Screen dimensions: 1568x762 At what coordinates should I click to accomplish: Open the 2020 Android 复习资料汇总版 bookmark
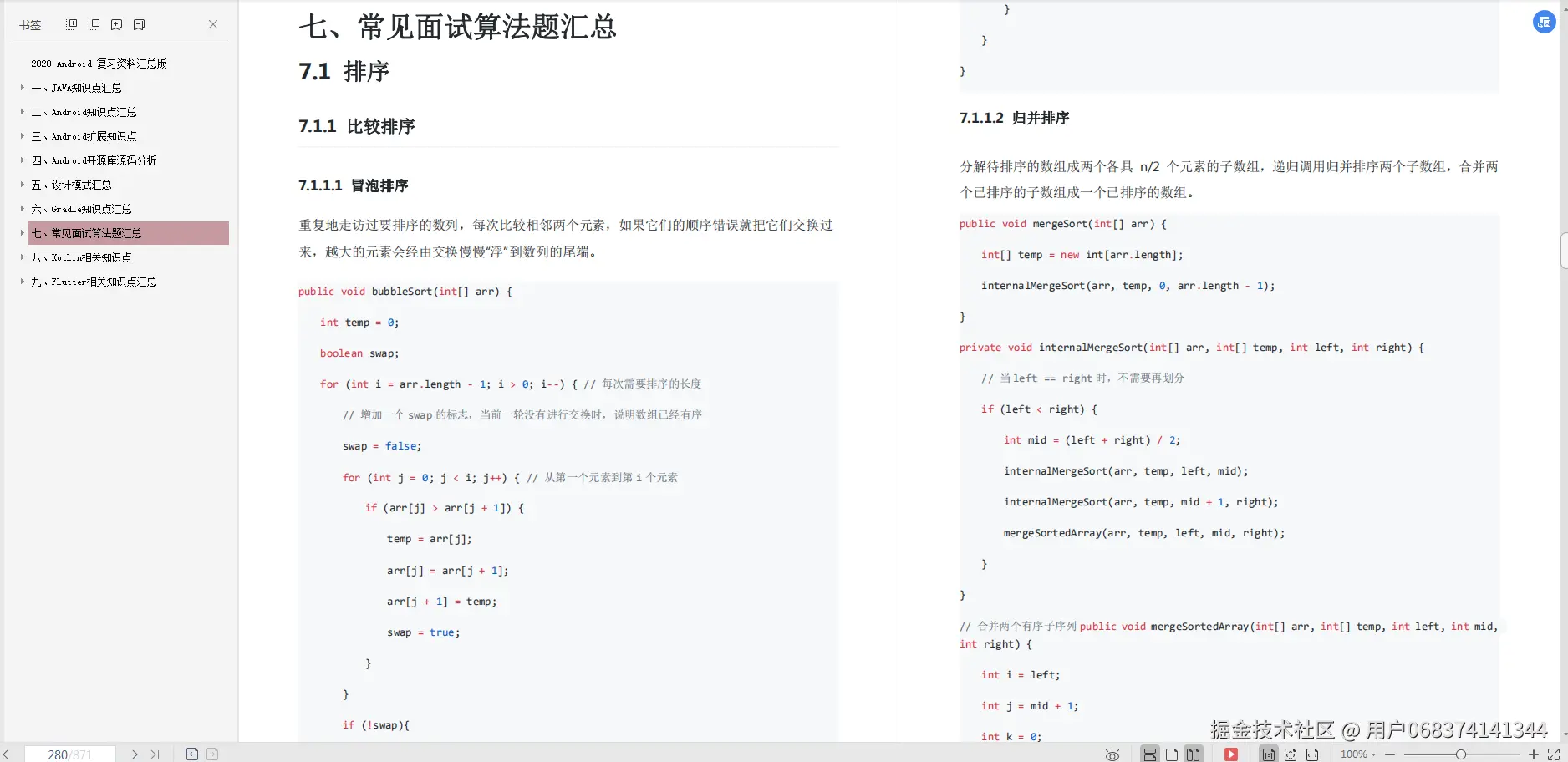tap(99, 63)
